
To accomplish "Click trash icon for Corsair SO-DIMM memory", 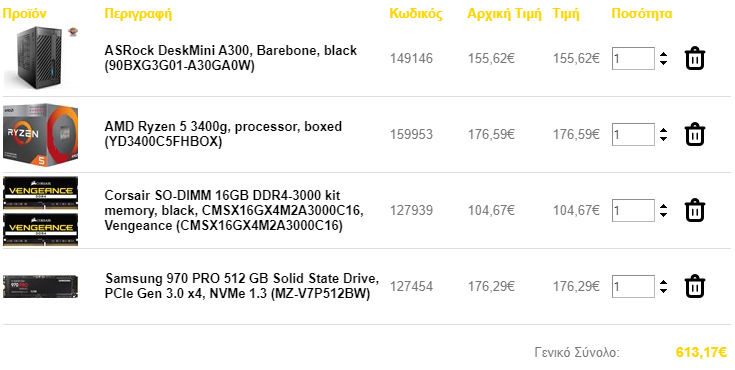I will pyautogui.click(x=695, y=211).
